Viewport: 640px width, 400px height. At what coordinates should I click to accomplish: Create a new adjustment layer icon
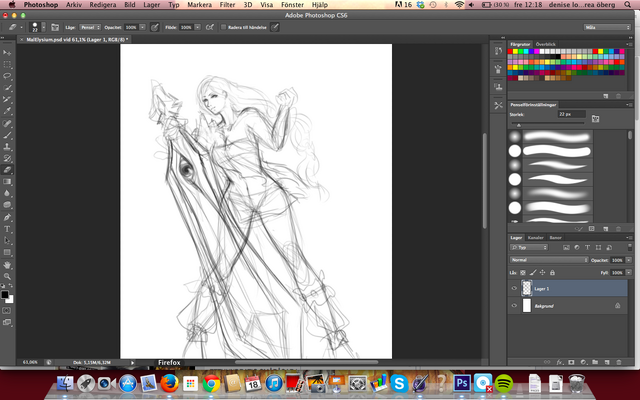coord(583,362)
